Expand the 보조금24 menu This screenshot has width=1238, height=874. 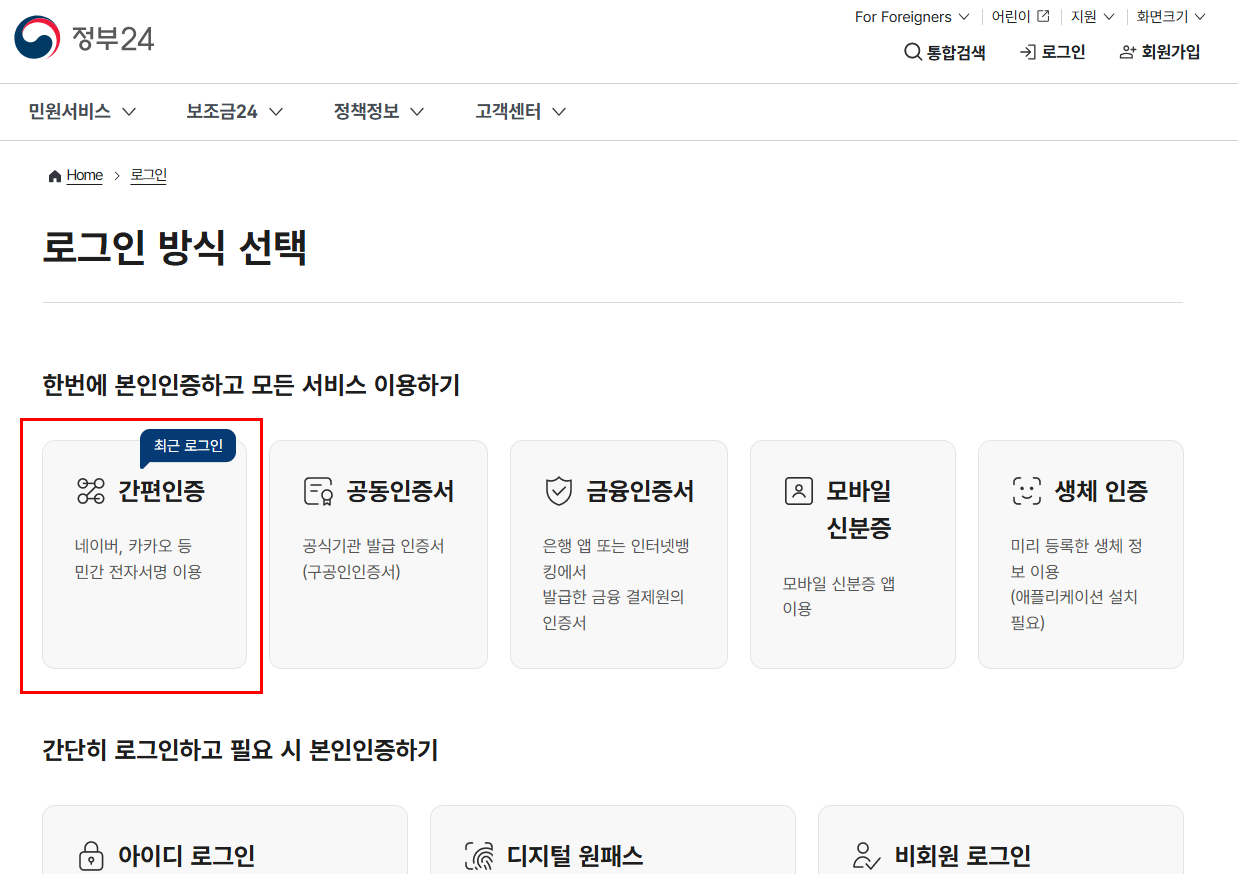(x=235, y=112)
